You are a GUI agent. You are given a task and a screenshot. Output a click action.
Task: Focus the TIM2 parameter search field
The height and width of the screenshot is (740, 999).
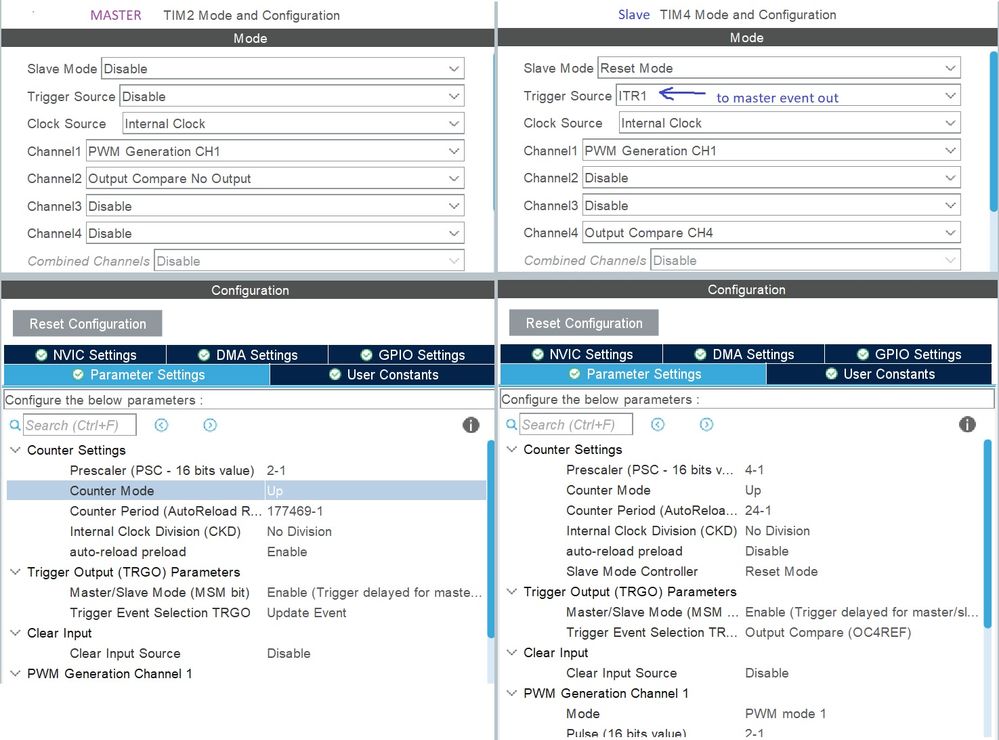[80, 425]
